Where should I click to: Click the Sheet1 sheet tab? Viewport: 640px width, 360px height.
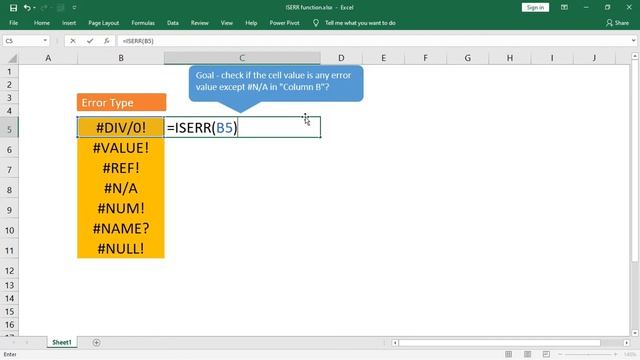click(62, 342)
